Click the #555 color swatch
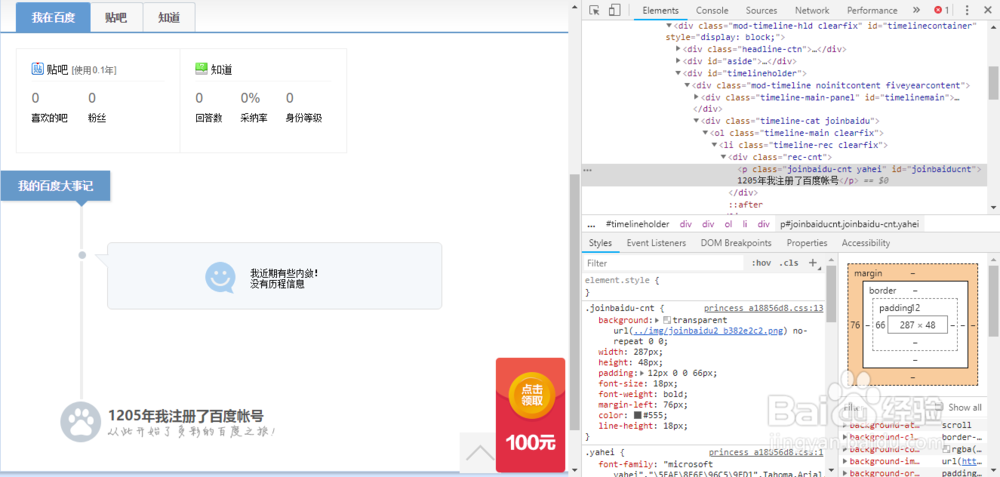The height and width of the screenshot is (477, 1000). [x=637, y=415]
